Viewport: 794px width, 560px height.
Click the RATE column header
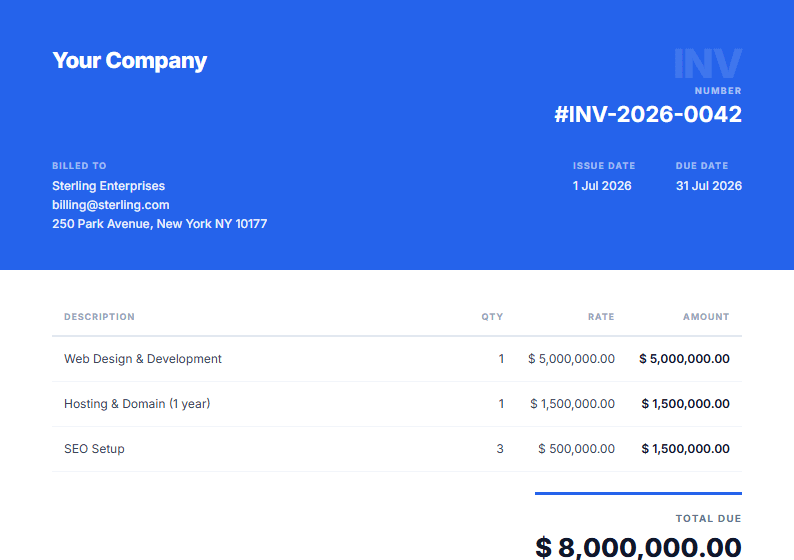coord(601,316)
